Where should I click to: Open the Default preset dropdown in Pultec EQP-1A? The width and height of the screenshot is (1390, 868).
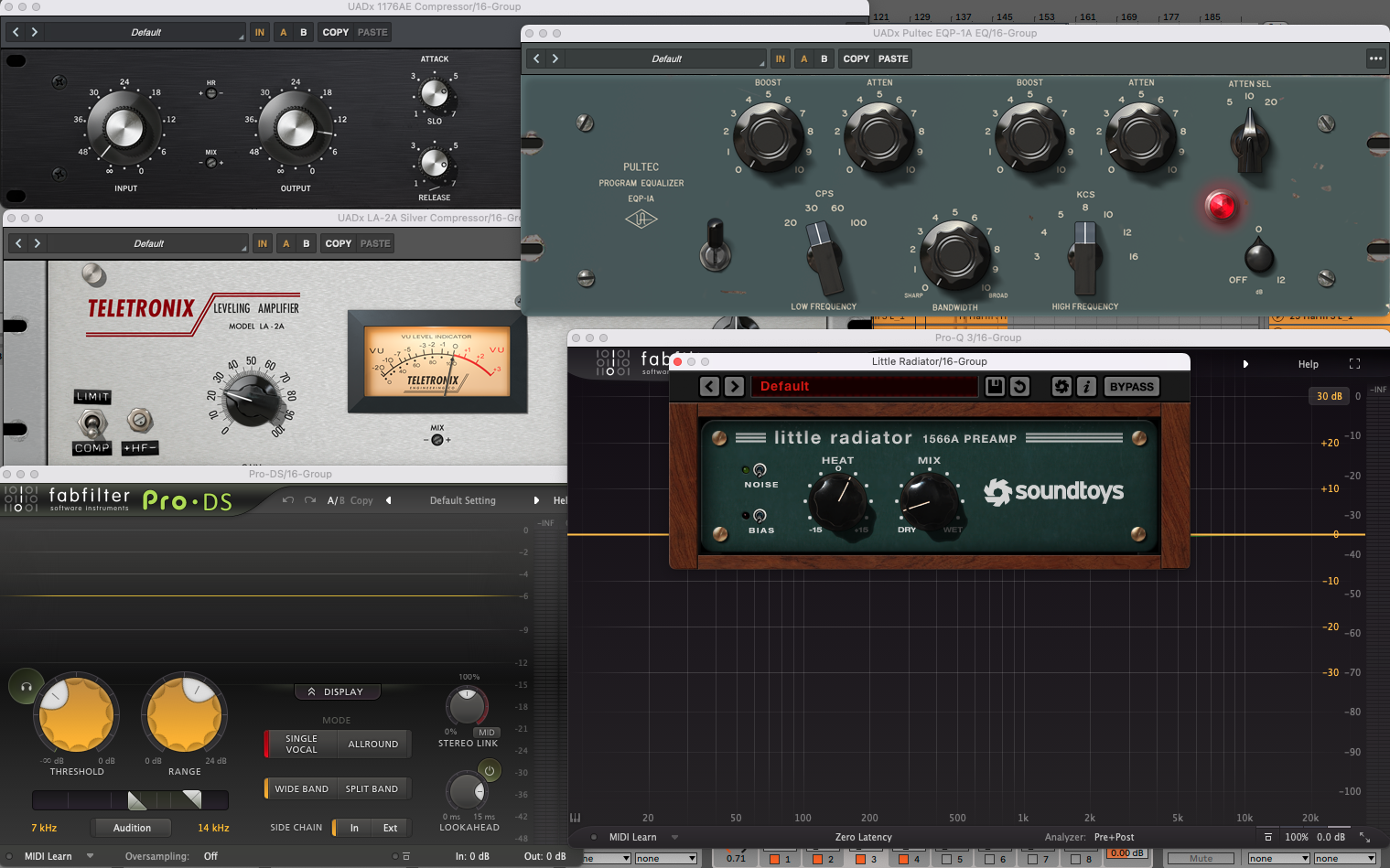666,59
